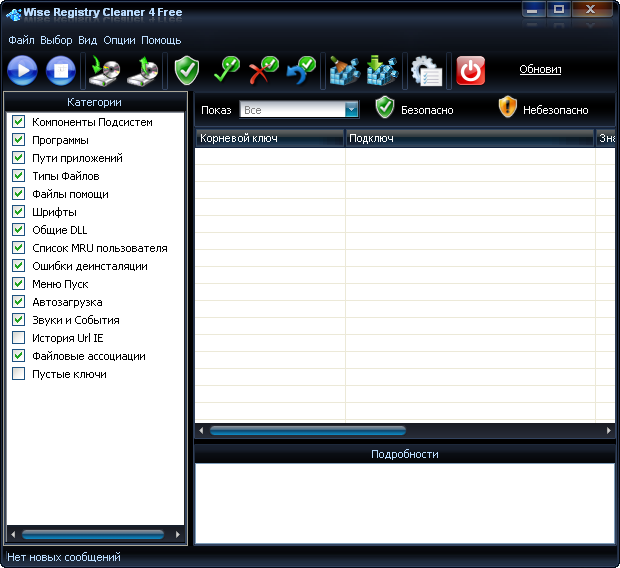Click categories panel scrollbar thumb
The height and width of the screenshot is (568, 620).
(93, 534)
